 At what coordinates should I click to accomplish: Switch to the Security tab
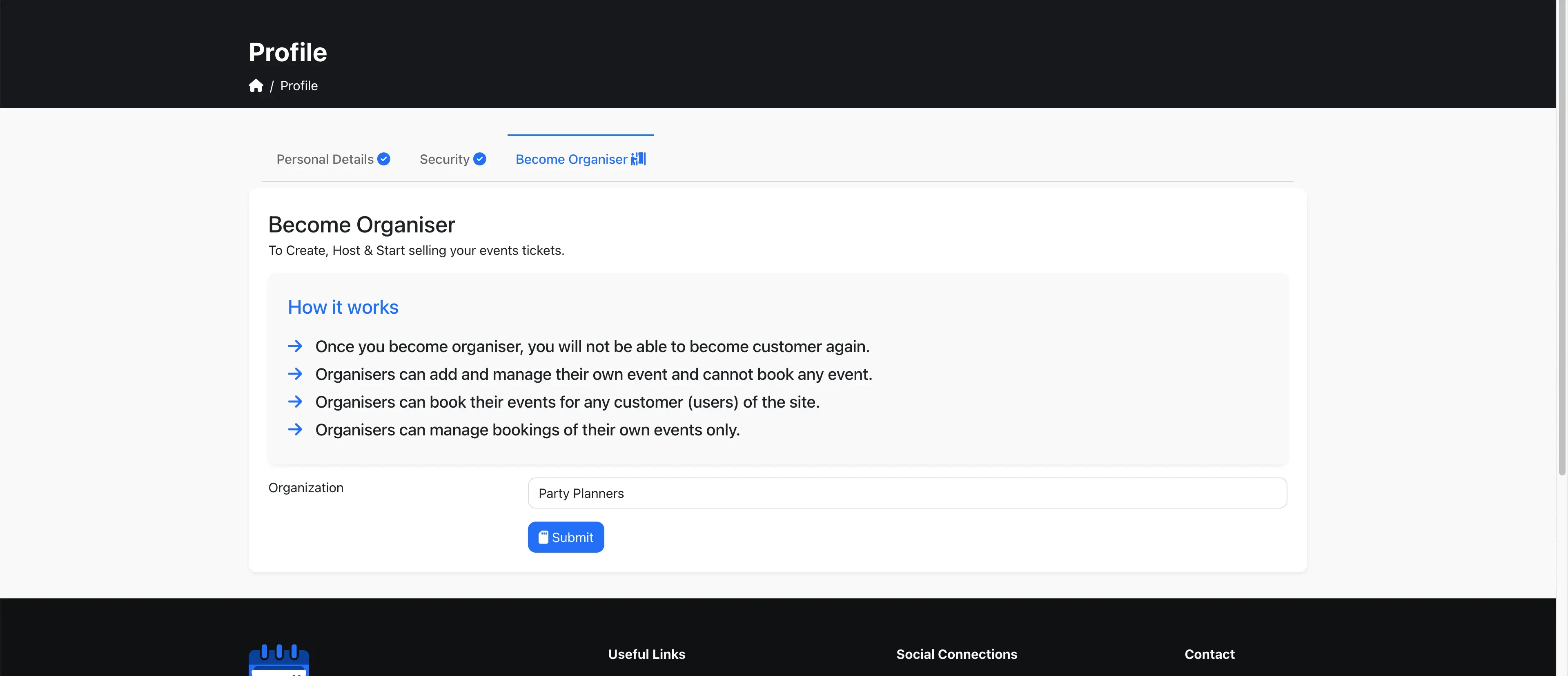tap(444, 160)
